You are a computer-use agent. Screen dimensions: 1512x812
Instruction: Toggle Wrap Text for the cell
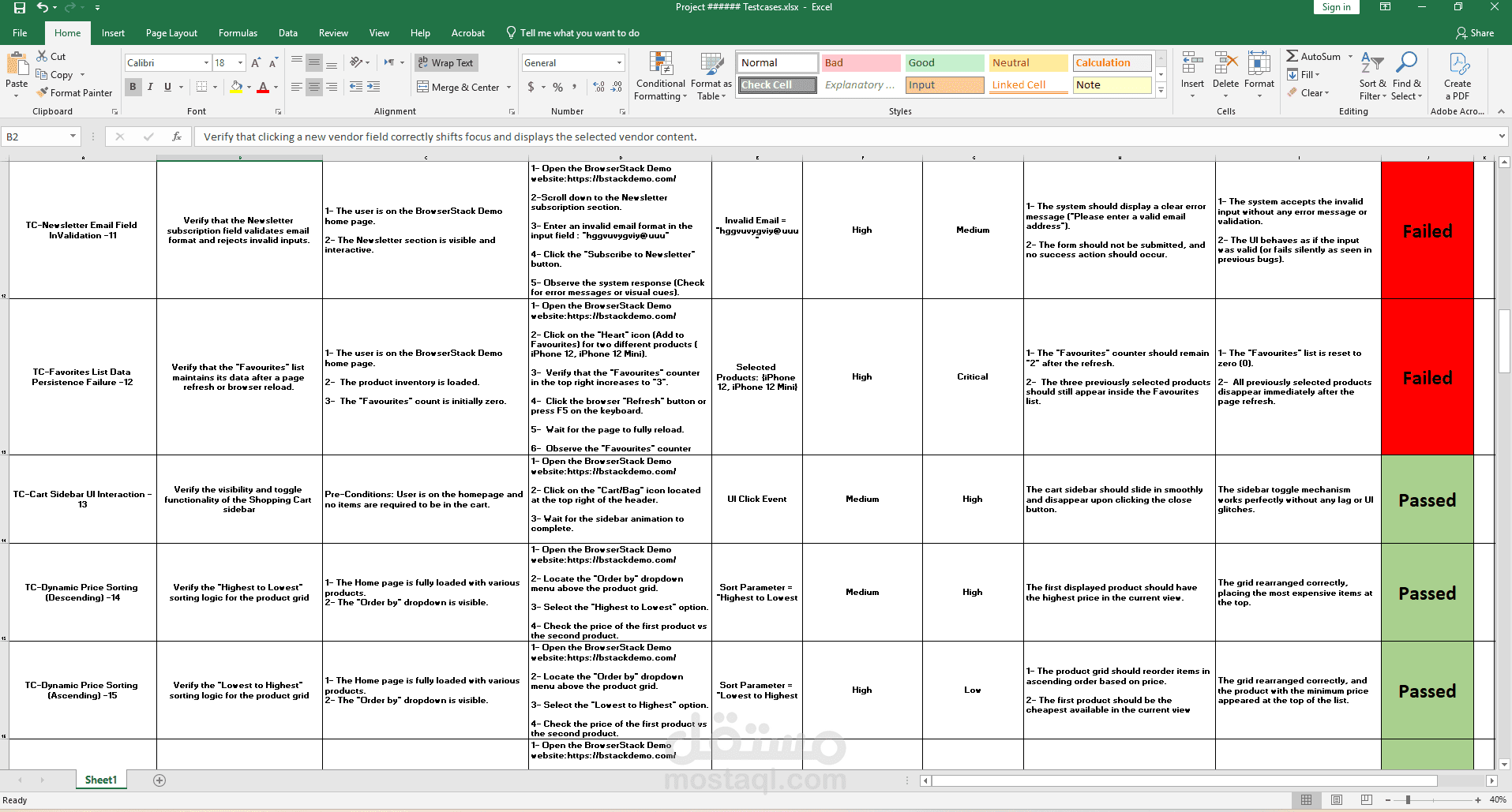point(446,63)
